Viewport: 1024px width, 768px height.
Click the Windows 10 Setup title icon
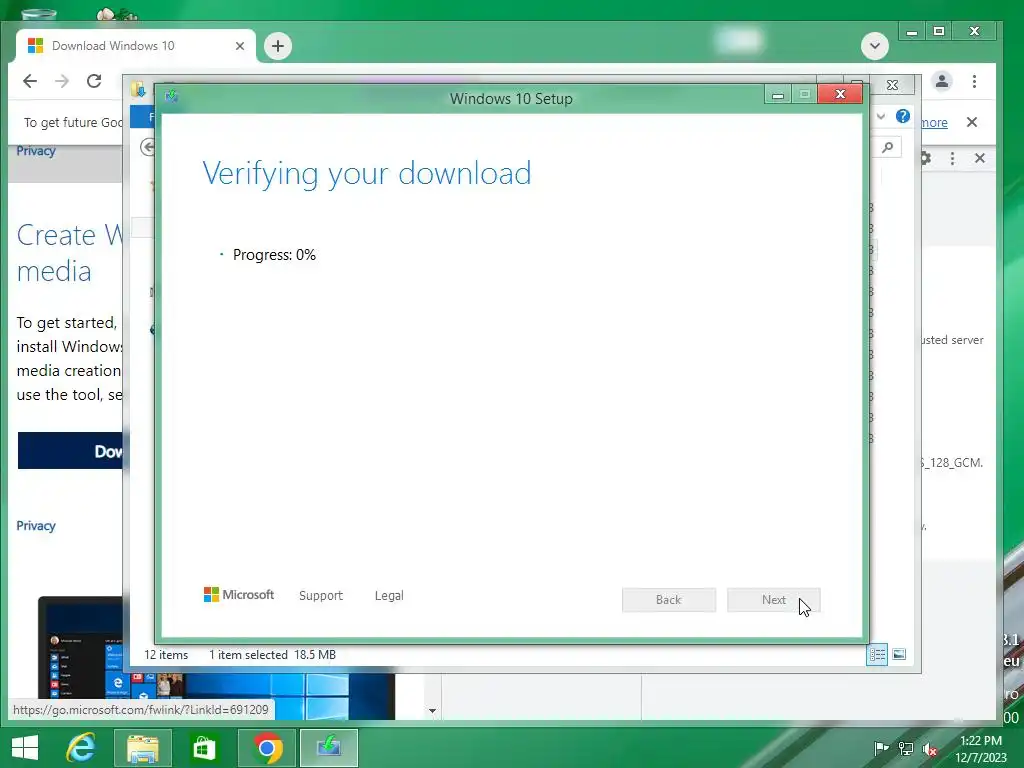[x=172, y=97]
